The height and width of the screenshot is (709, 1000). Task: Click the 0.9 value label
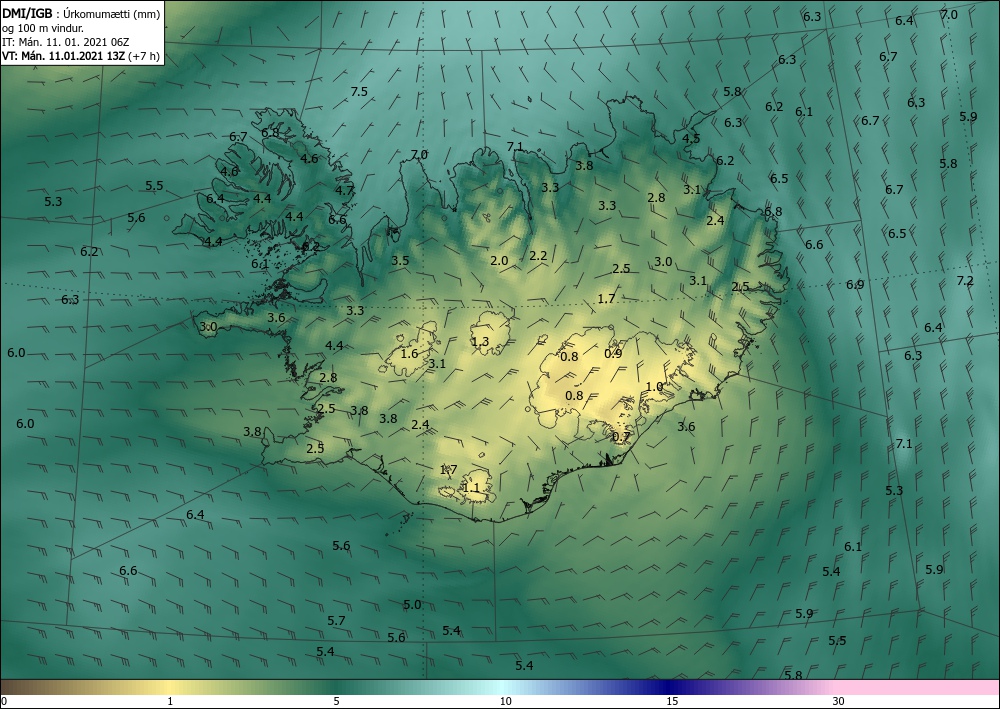(613, 353)
